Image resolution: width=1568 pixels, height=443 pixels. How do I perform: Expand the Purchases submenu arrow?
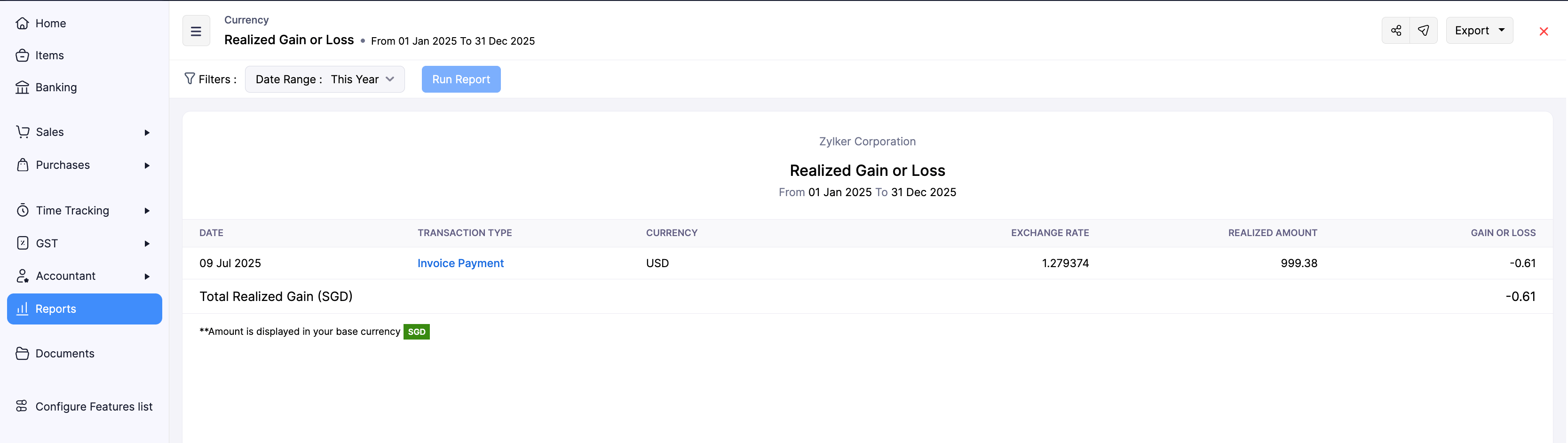(147, 166)
